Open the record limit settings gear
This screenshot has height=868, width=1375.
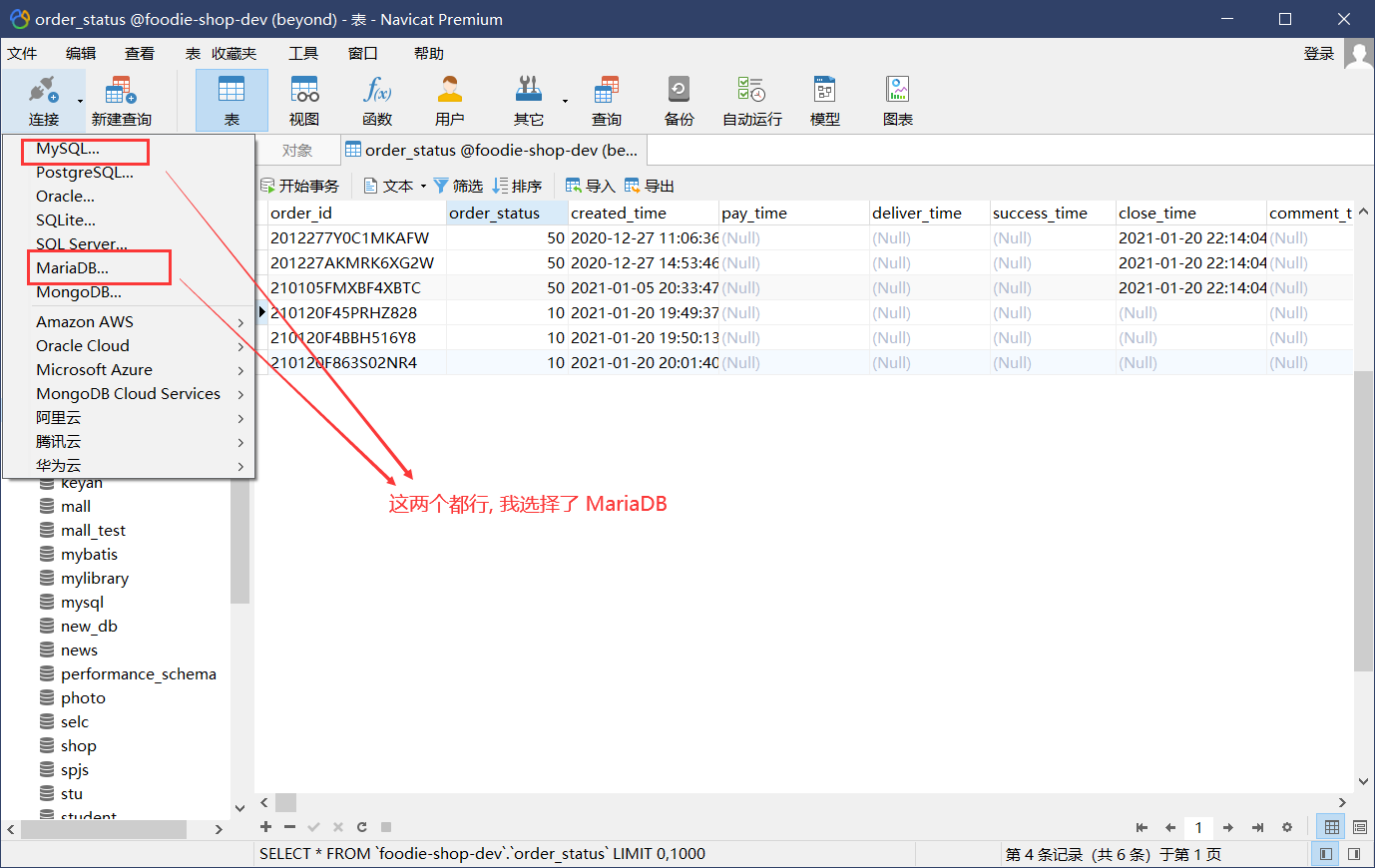1287,827
